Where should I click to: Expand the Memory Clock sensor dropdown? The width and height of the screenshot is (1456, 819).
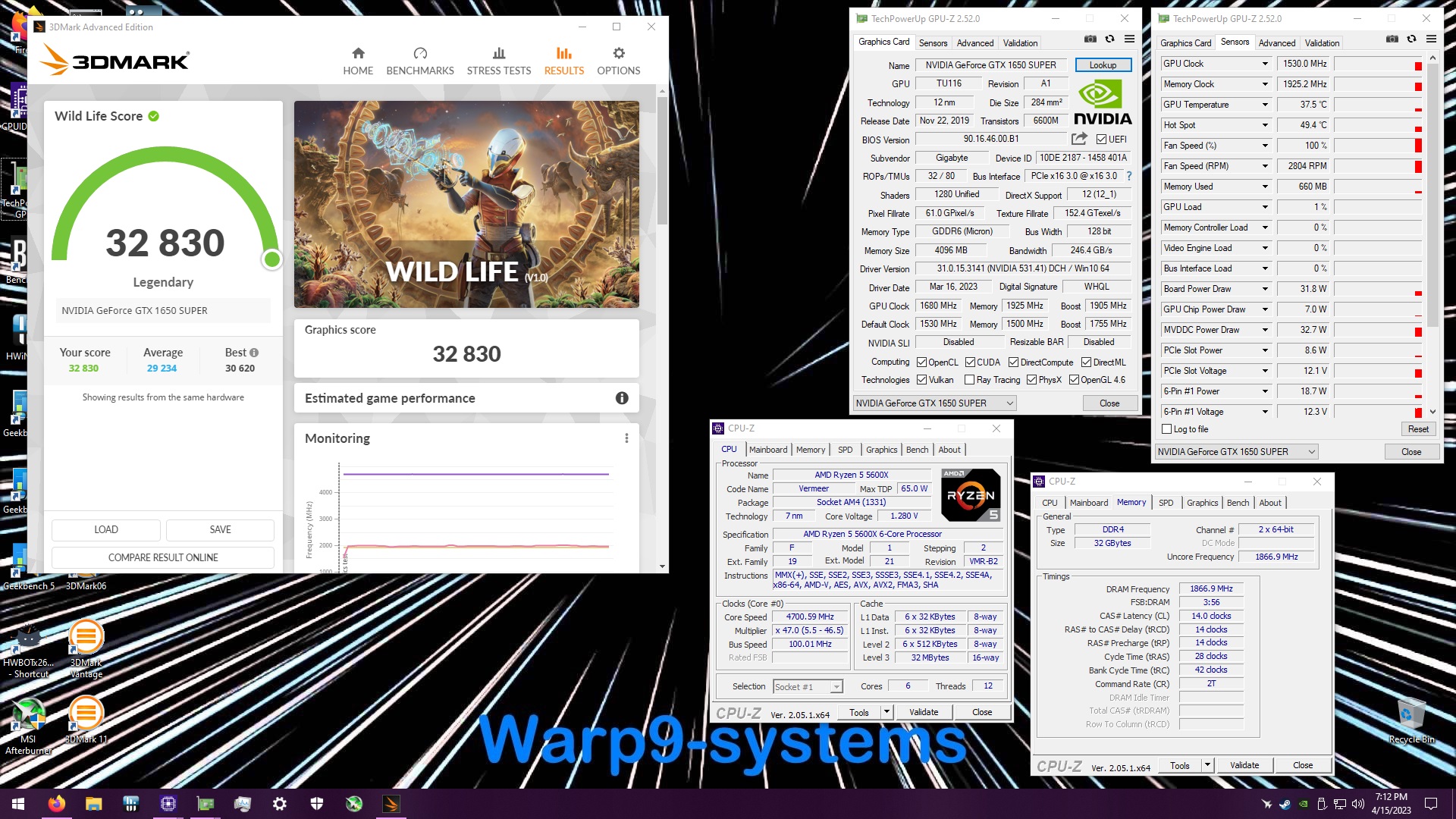coord(1265,84)
